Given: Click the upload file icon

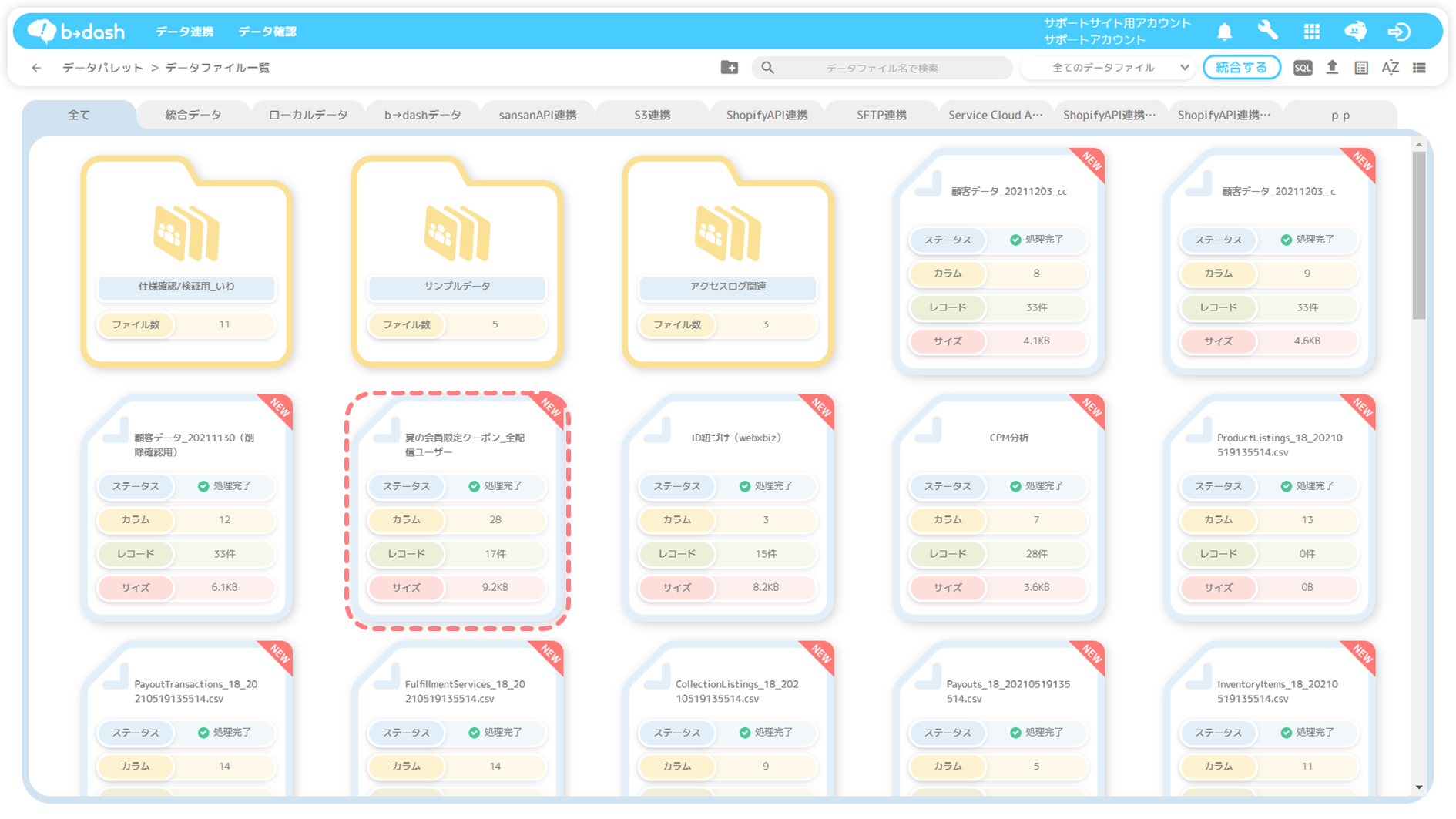Looking at the screenshot, I should coord(1332,68).
